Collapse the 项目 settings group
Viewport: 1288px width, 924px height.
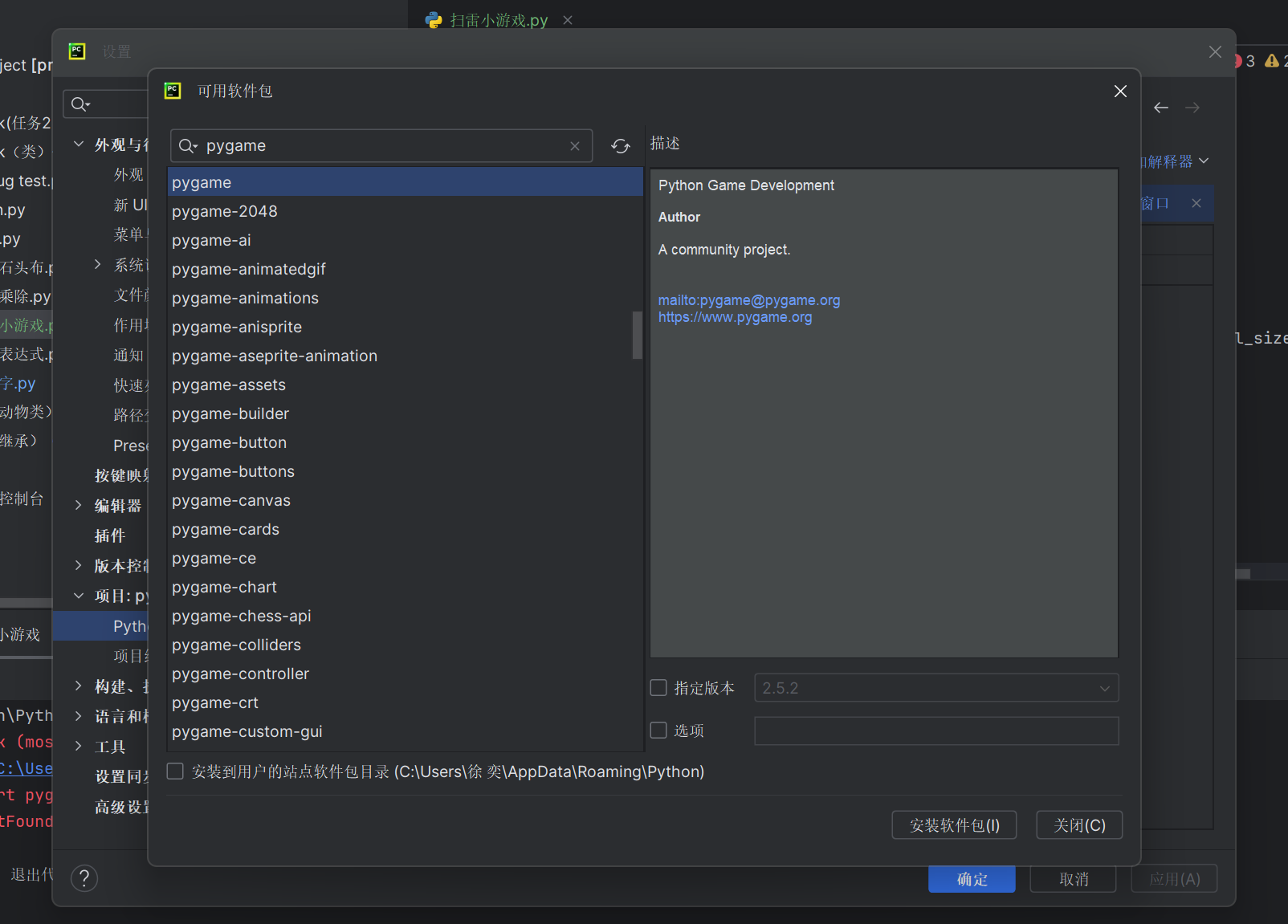coord(79,596)
